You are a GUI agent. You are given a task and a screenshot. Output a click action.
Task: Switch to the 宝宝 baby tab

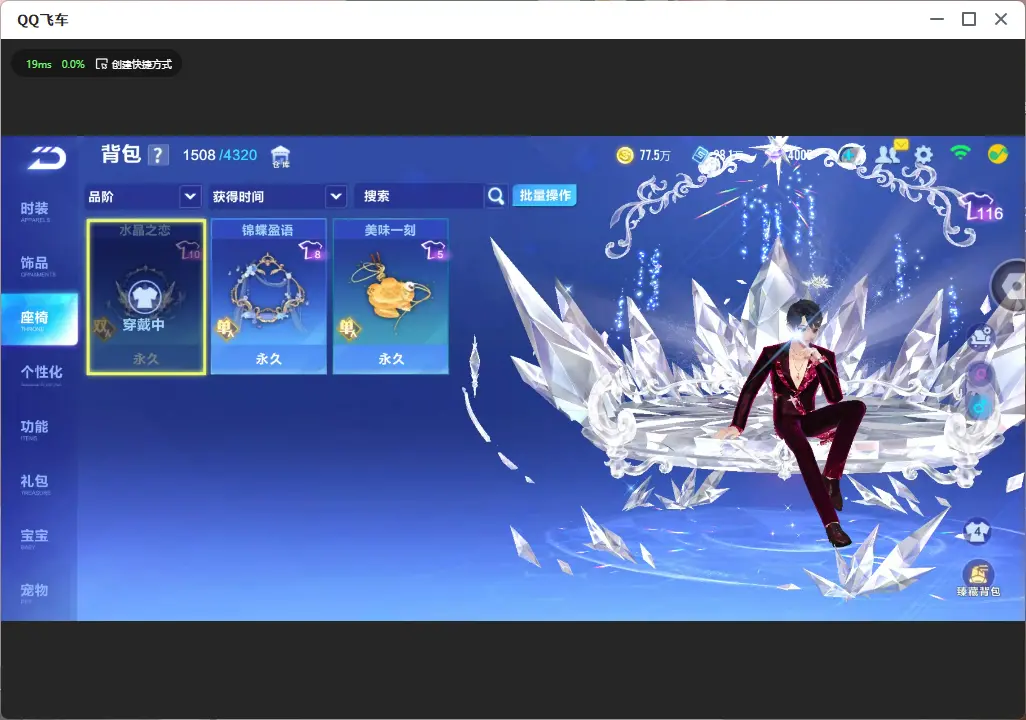[x=39, y=537]
